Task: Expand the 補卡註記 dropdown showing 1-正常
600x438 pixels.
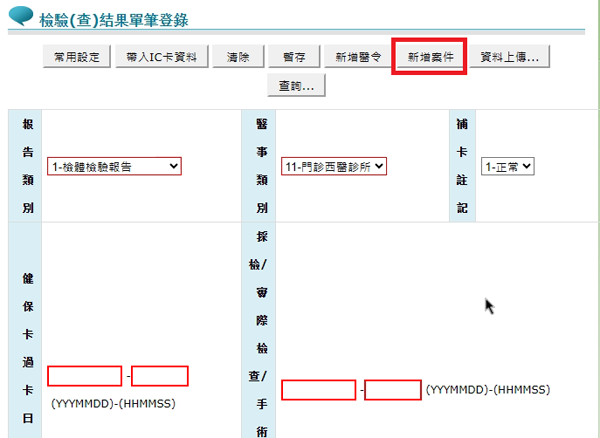Action: [508, 166]
